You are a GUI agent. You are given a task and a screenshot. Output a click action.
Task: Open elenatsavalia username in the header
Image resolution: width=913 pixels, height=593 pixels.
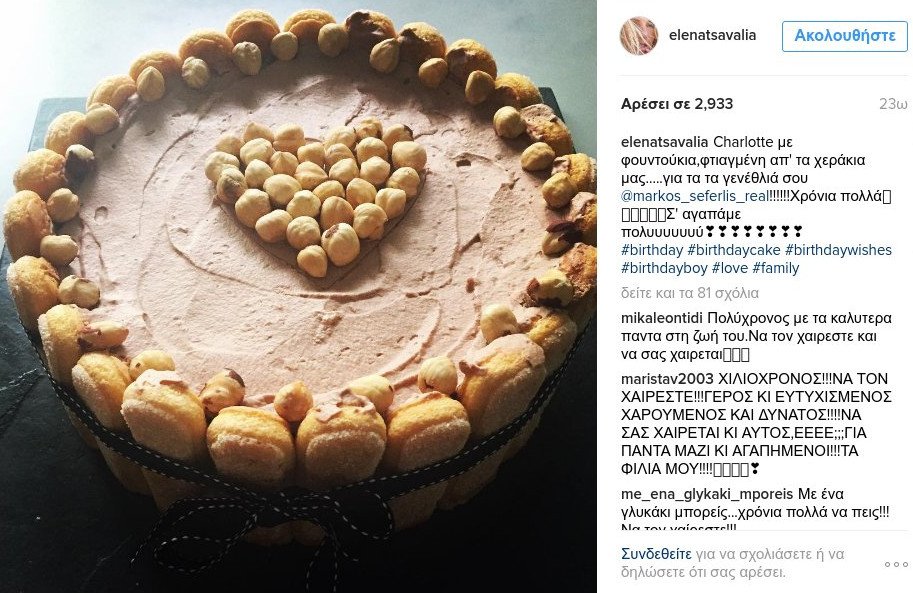(712, 35)
